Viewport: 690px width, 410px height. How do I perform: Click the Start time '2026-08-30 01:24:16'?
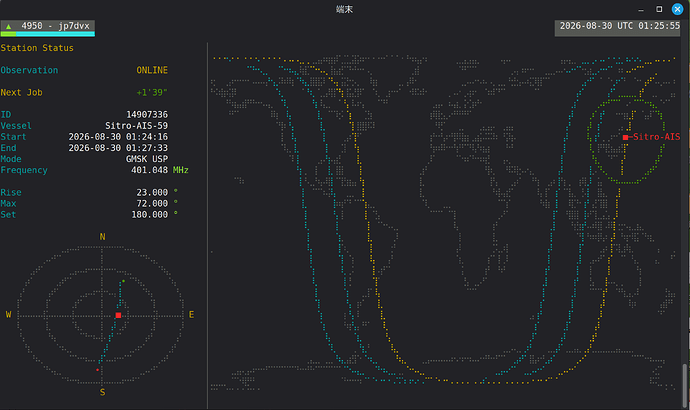[118, 137]
